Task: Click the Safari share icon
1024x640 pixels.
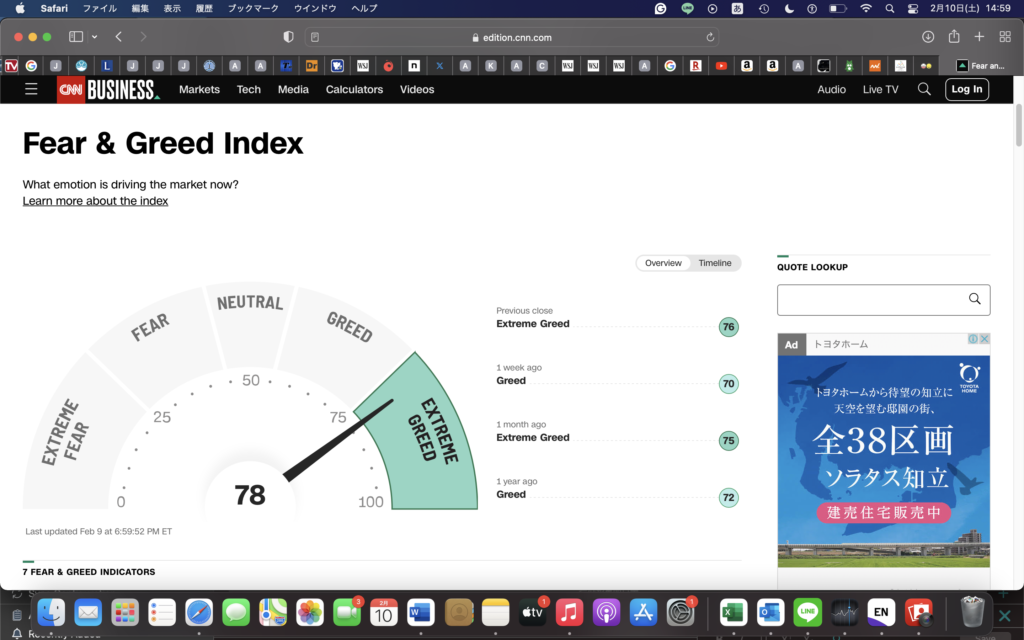Action: [x=954, y=37]
